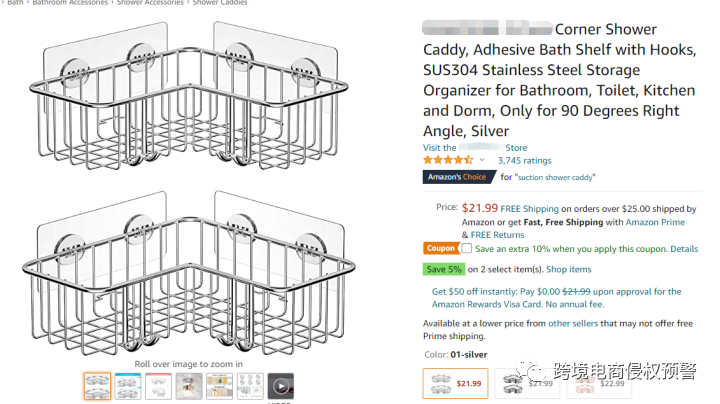Screen dimensions: 720x404
Task: Click the star rating icons
Action: (448, 160)
